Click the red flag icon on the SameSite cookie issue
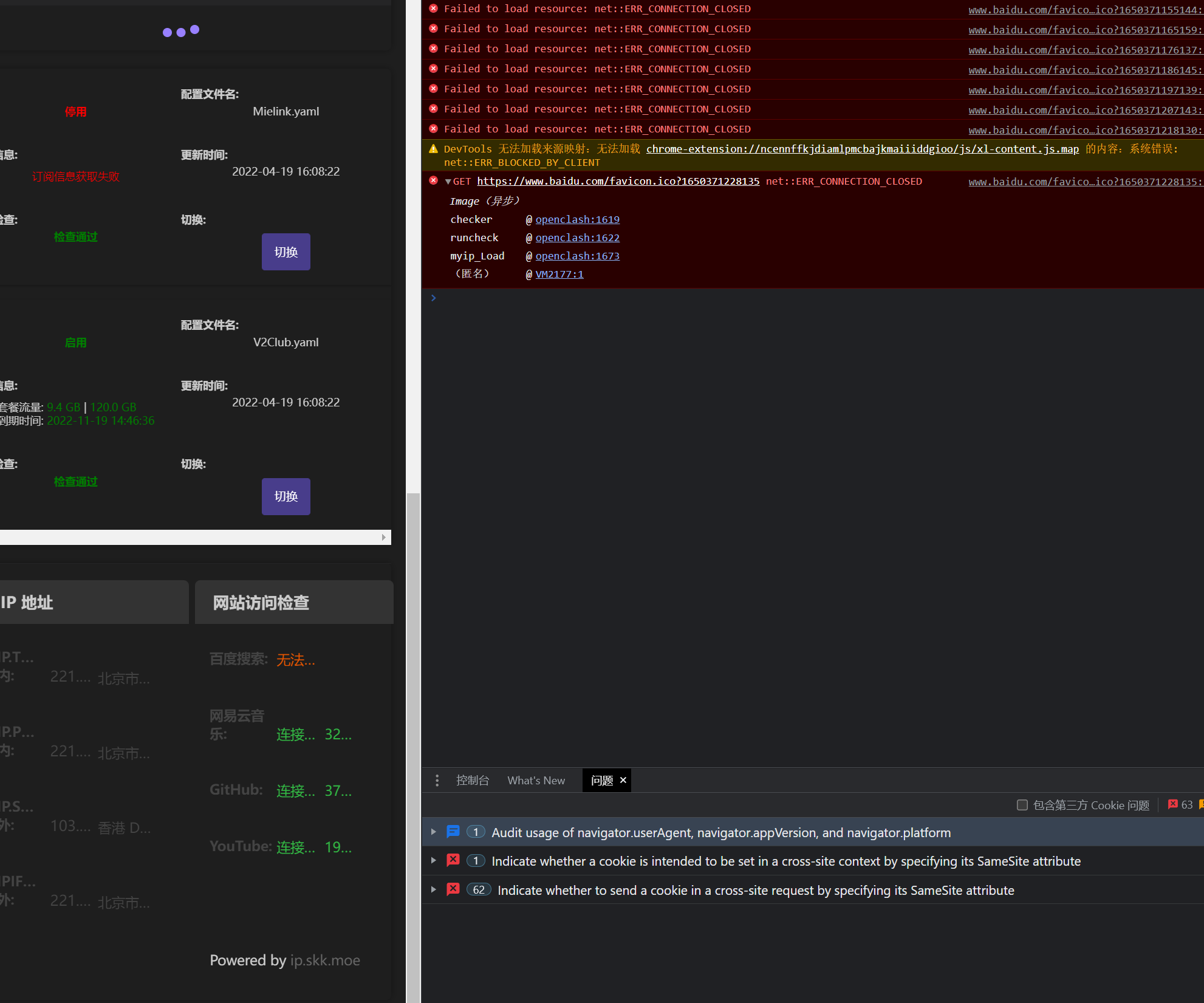The height and width of the screenshot is (1003, 1204). point(453,860)
